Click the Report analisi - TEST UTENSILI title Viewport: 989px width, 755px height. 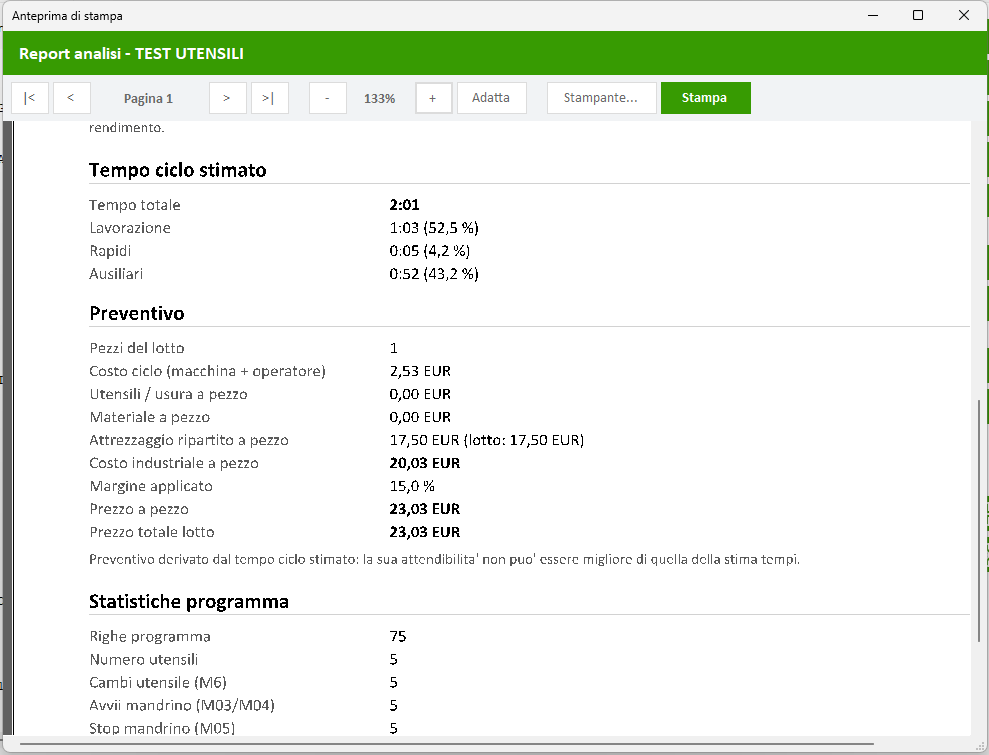click(131, 54)
